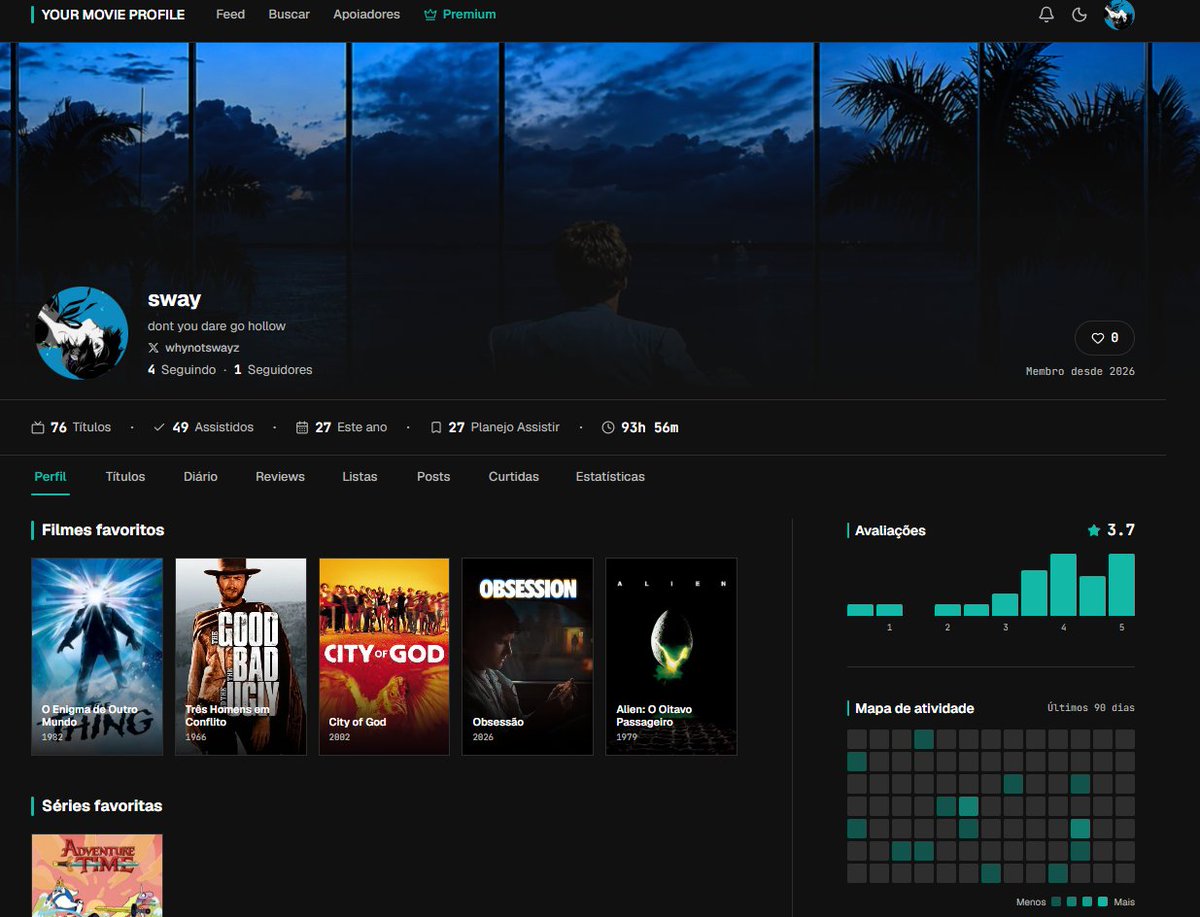
Task: Click the heart like button showing 0
Action: 1104,338
